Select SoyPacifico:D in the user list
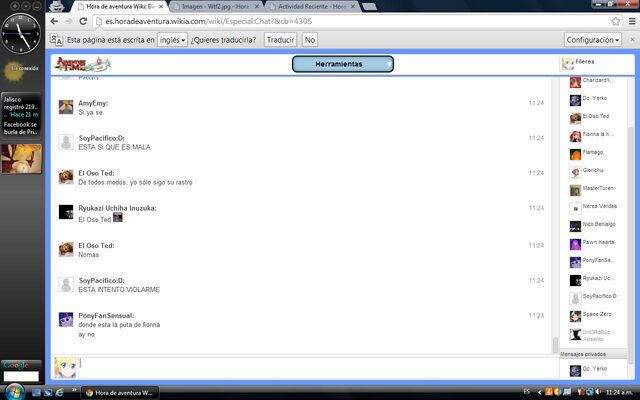The image size is (640, 400). pos(593,298)
